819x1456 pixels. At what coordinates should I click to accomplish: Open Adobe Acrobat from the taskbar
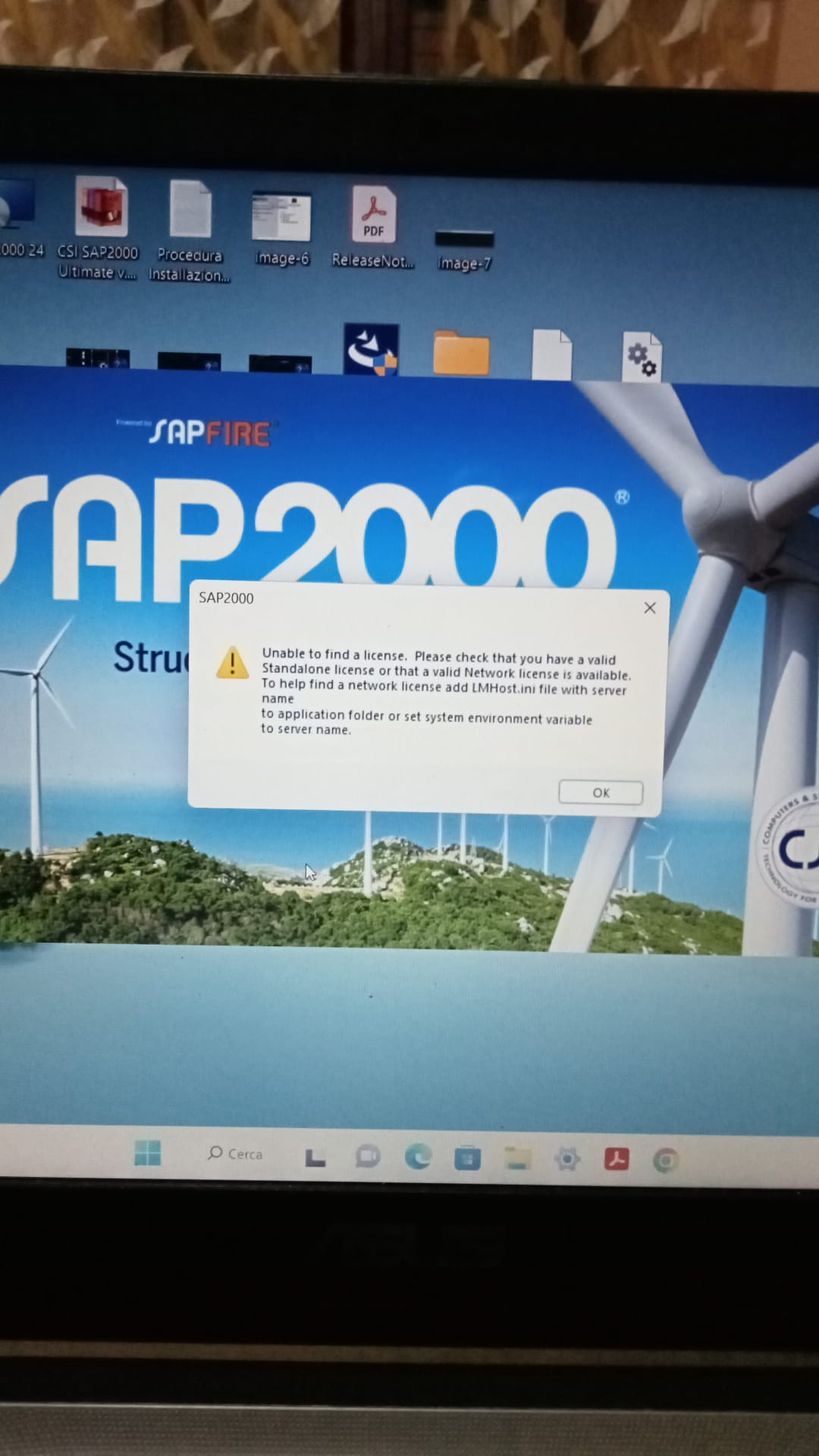click(617, 1159)
